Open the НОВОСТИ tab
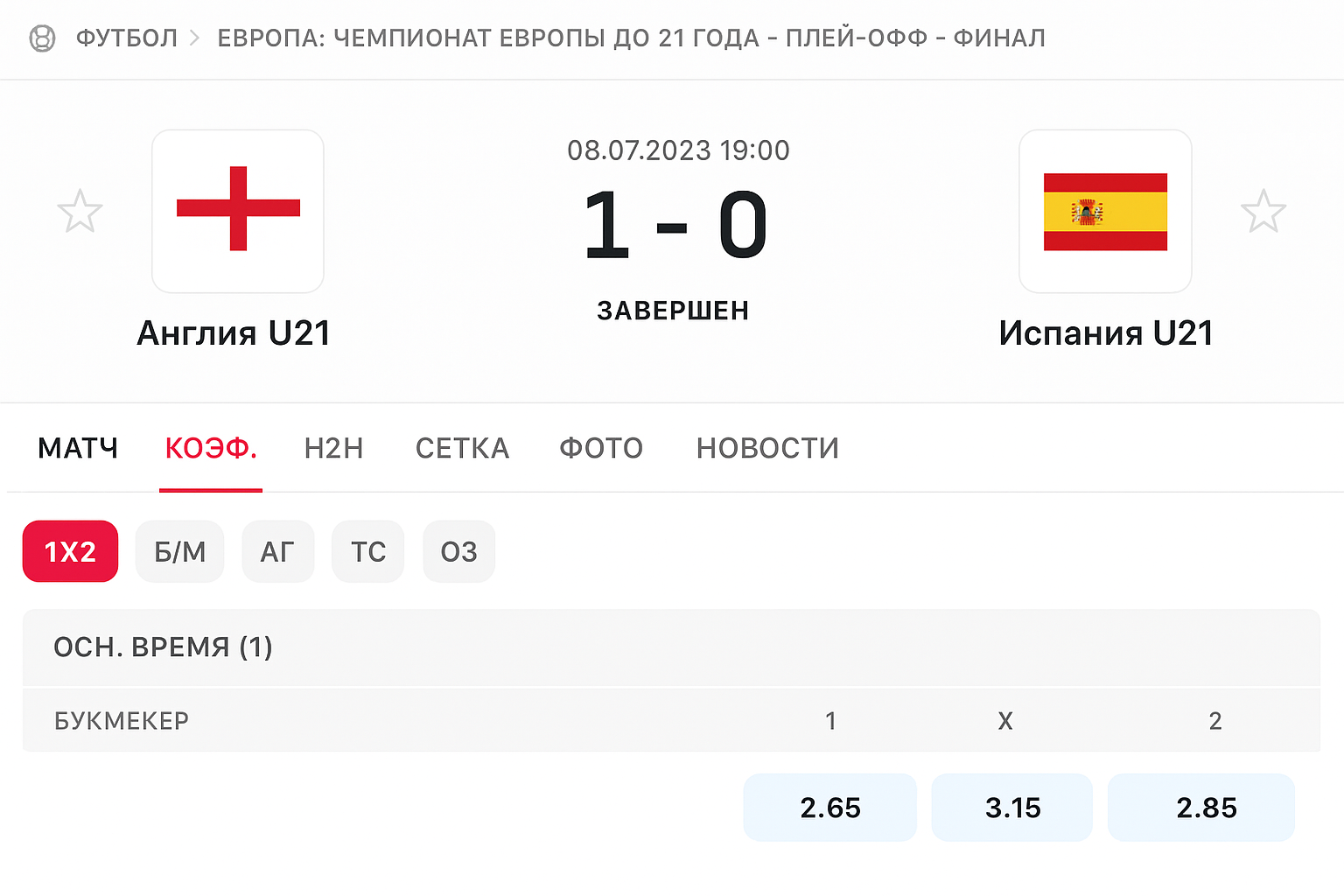 point(766,448)
